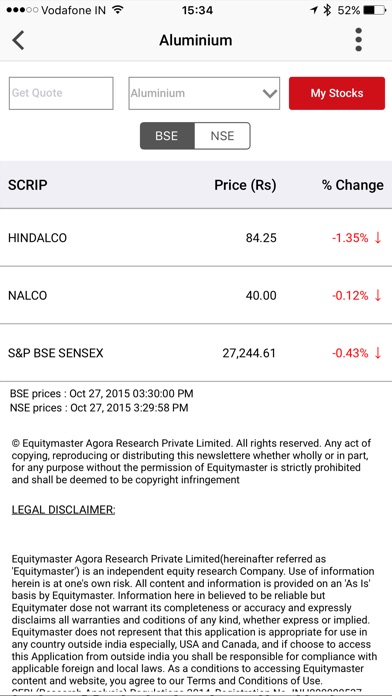Click the dropdown chevron arrow
392x696 pixels.
(x=270, y=94)
